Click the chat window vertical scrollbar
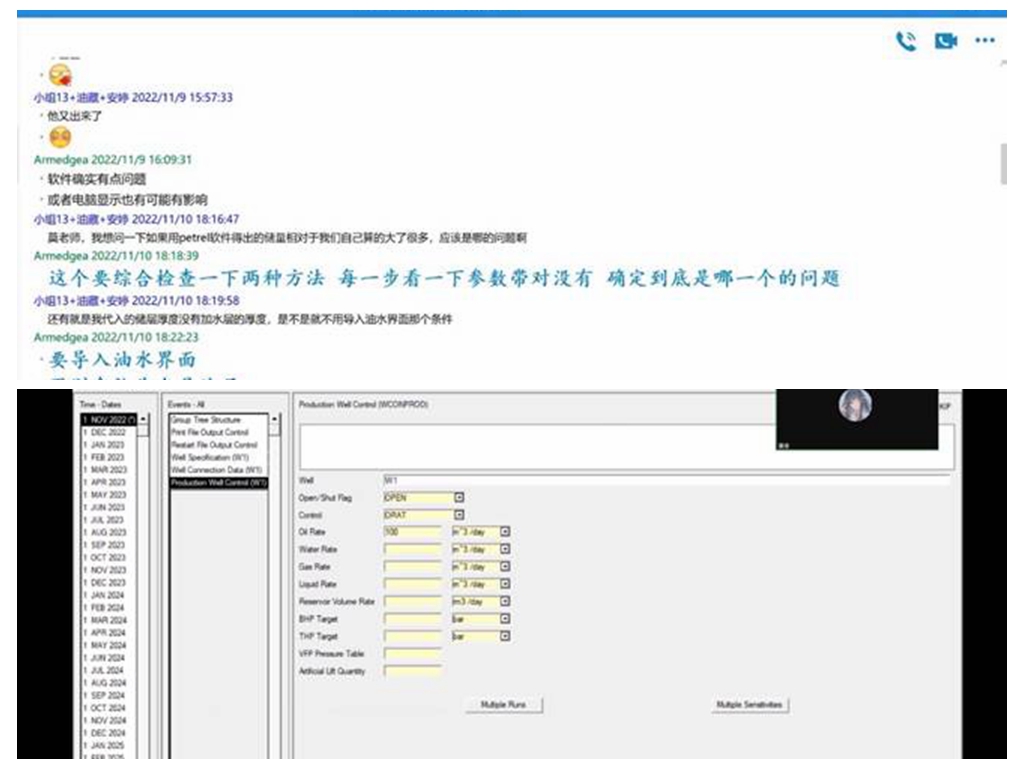The width and height of the screenshot is (1024, 768). click(x=1003, y=164)
